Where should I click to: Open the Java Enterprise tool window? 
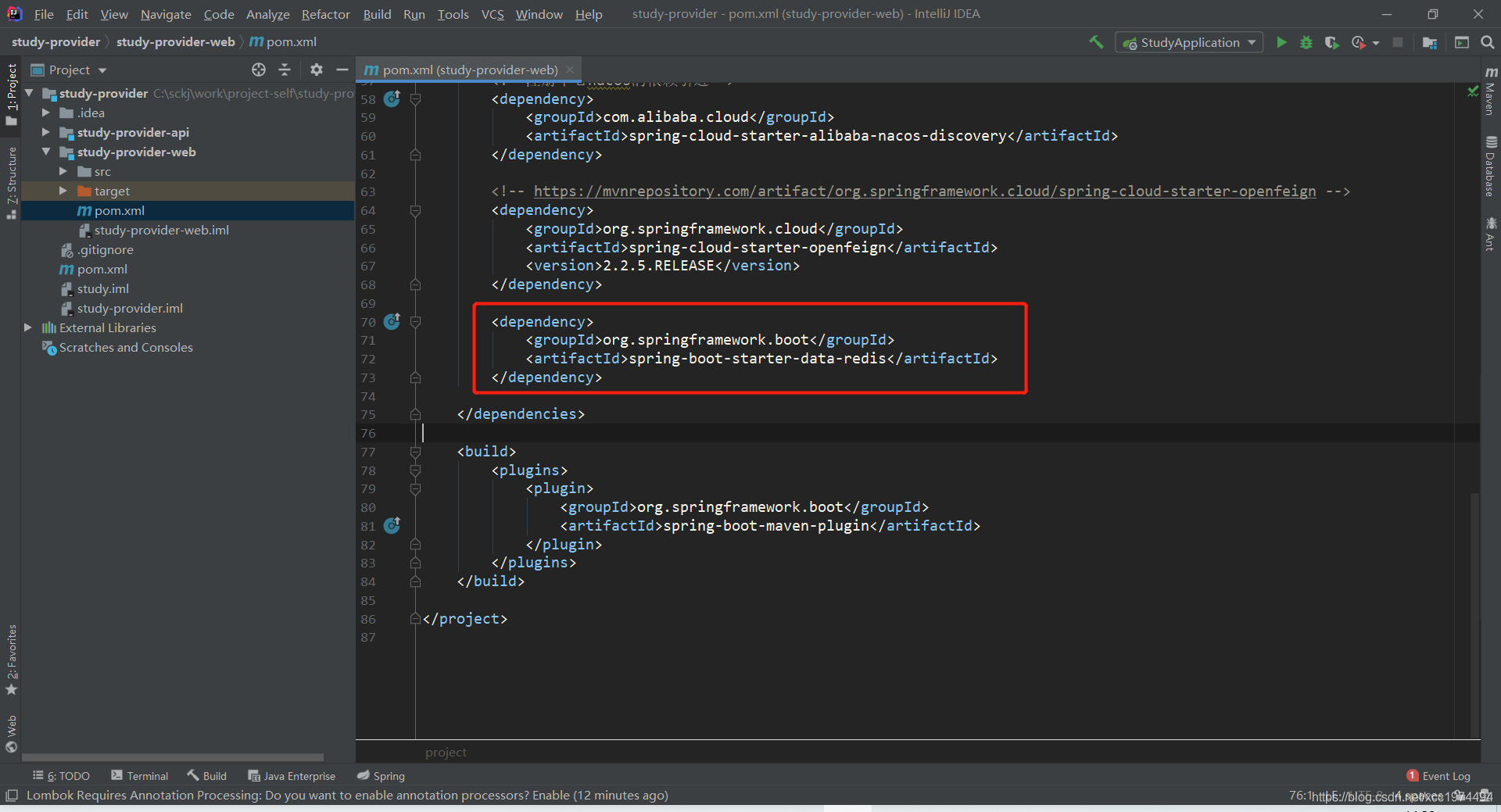click(x=292, y=776)
